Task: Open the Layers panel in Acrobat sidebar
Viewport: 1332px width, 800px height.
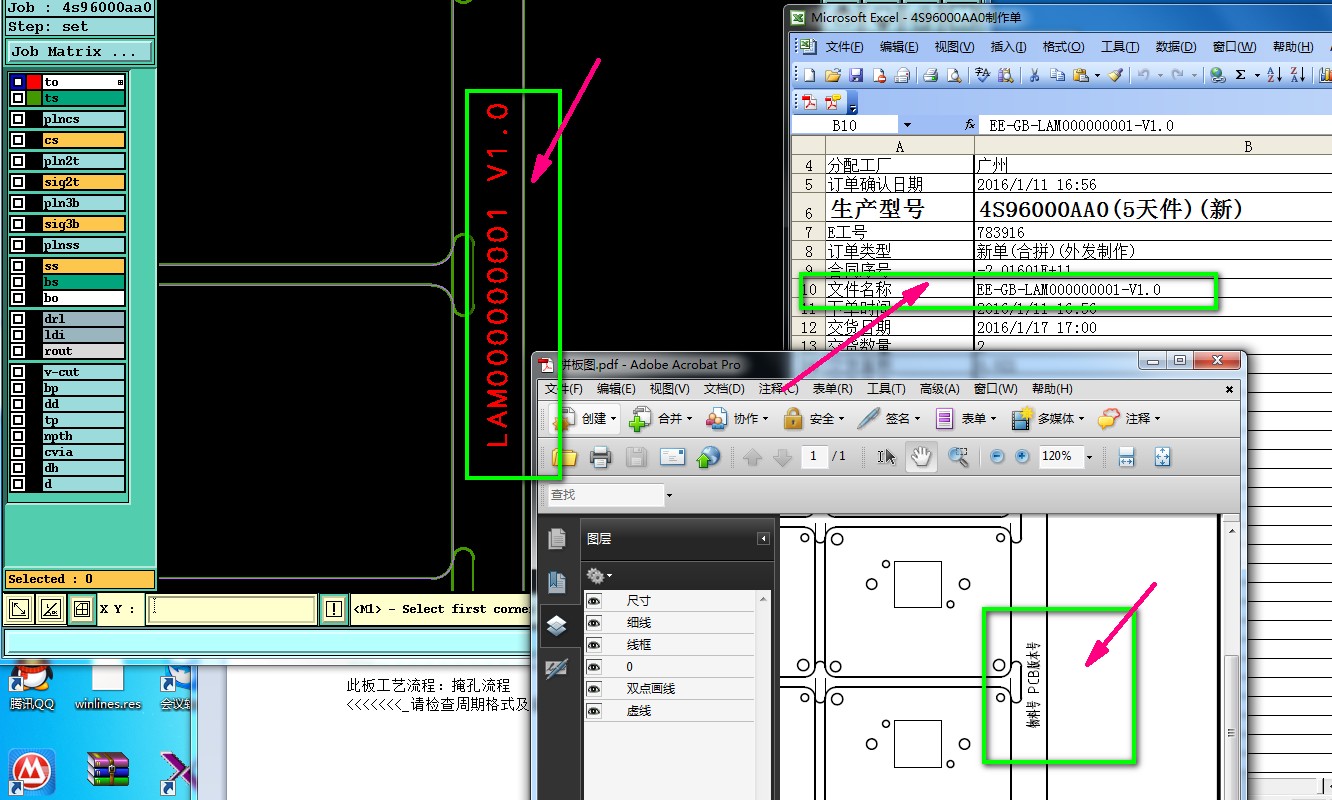Action: pos(557,626)
